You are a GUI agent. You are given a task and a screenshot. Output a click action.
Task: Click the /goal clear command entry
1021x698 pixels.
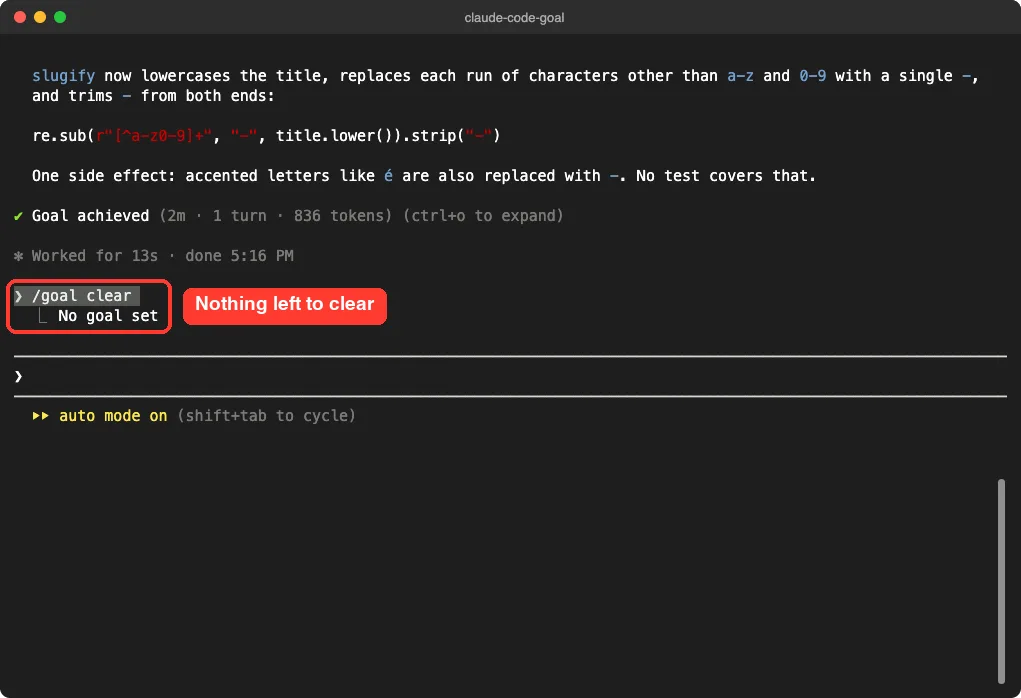pyautogui.click(x=81, y=296)
